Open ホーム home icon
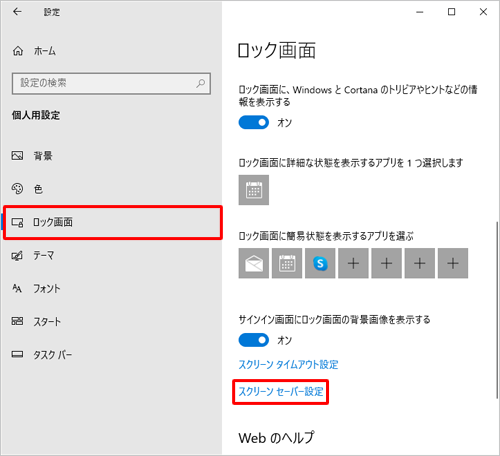The width and height of the screenshot is (500, 456). (x=18, y=51)
